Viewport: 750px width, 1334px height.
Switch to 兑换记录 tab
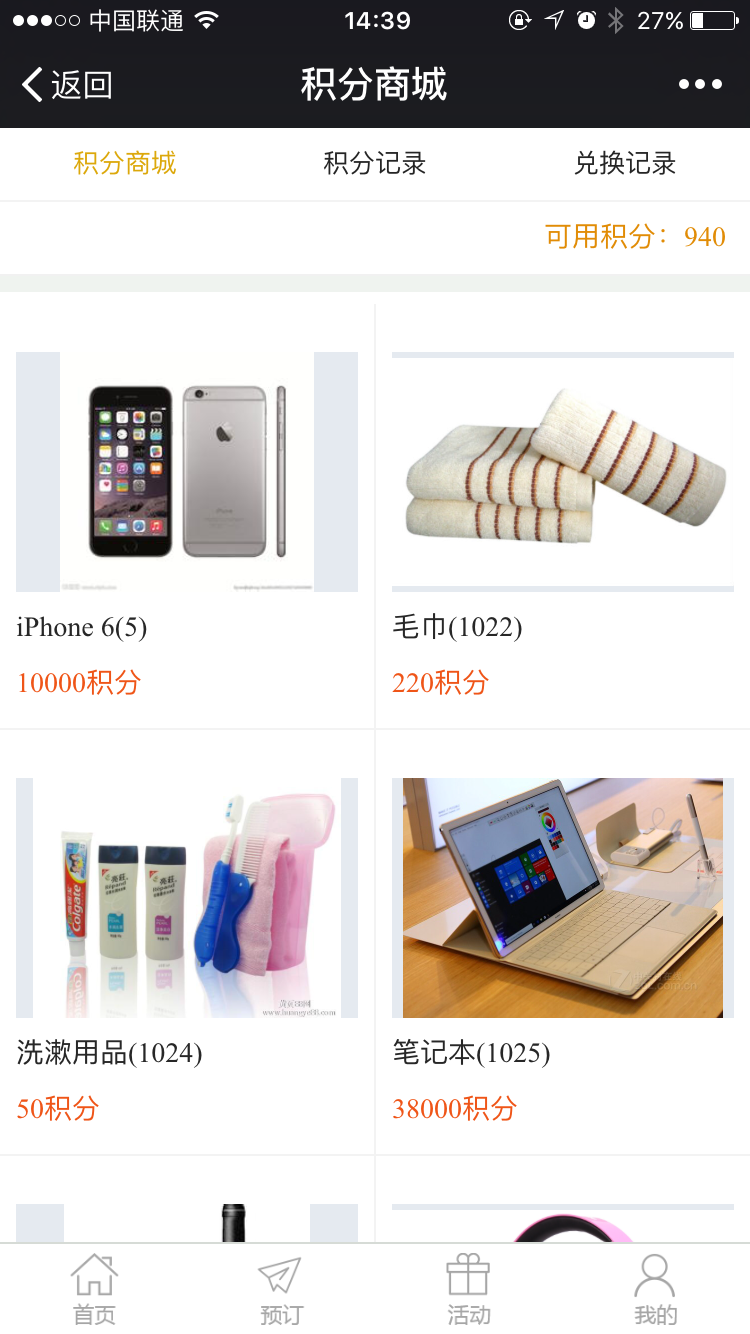pos(625,163)
